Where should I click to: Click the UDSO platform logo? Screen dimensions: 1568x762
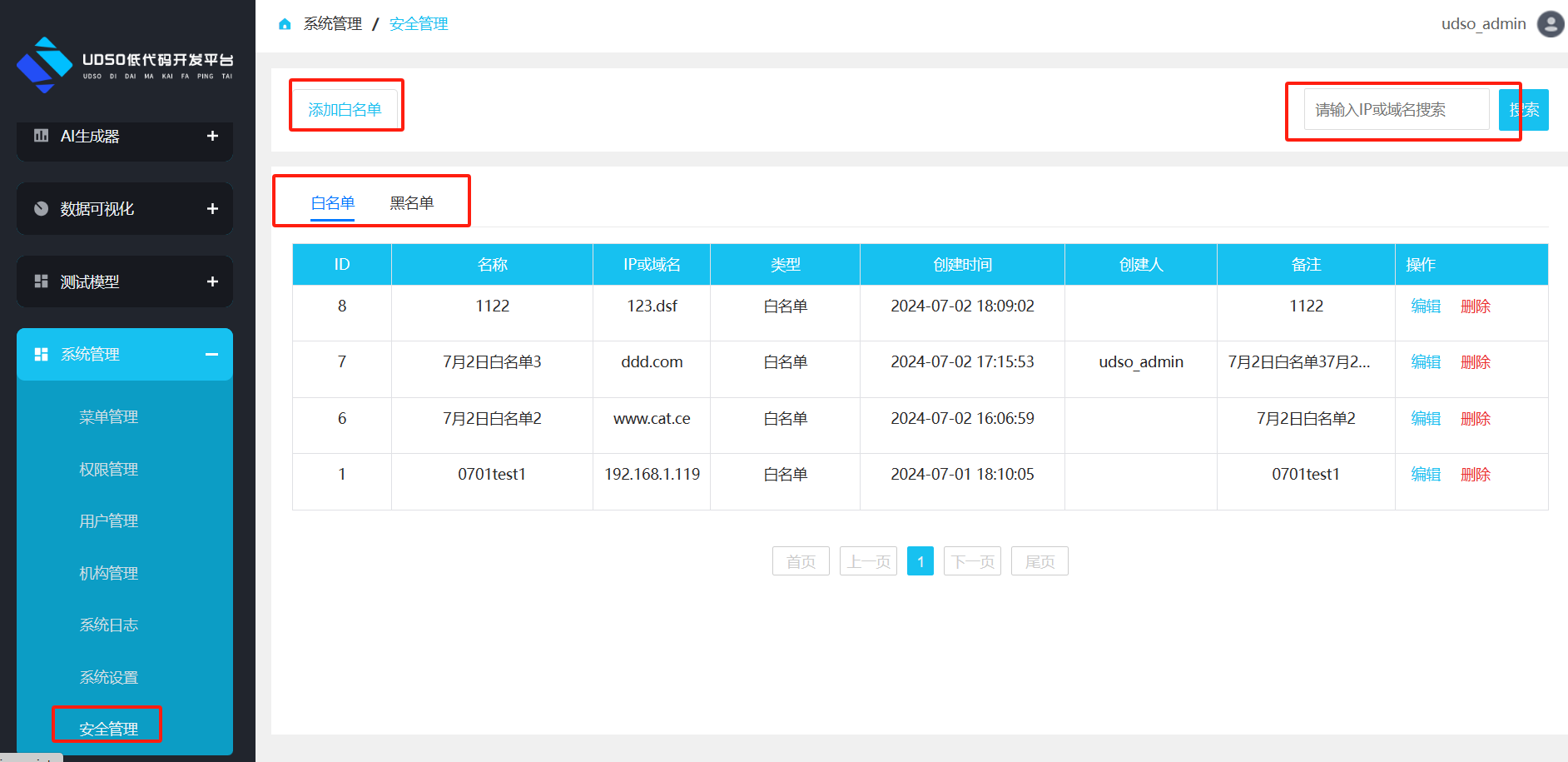125,65
